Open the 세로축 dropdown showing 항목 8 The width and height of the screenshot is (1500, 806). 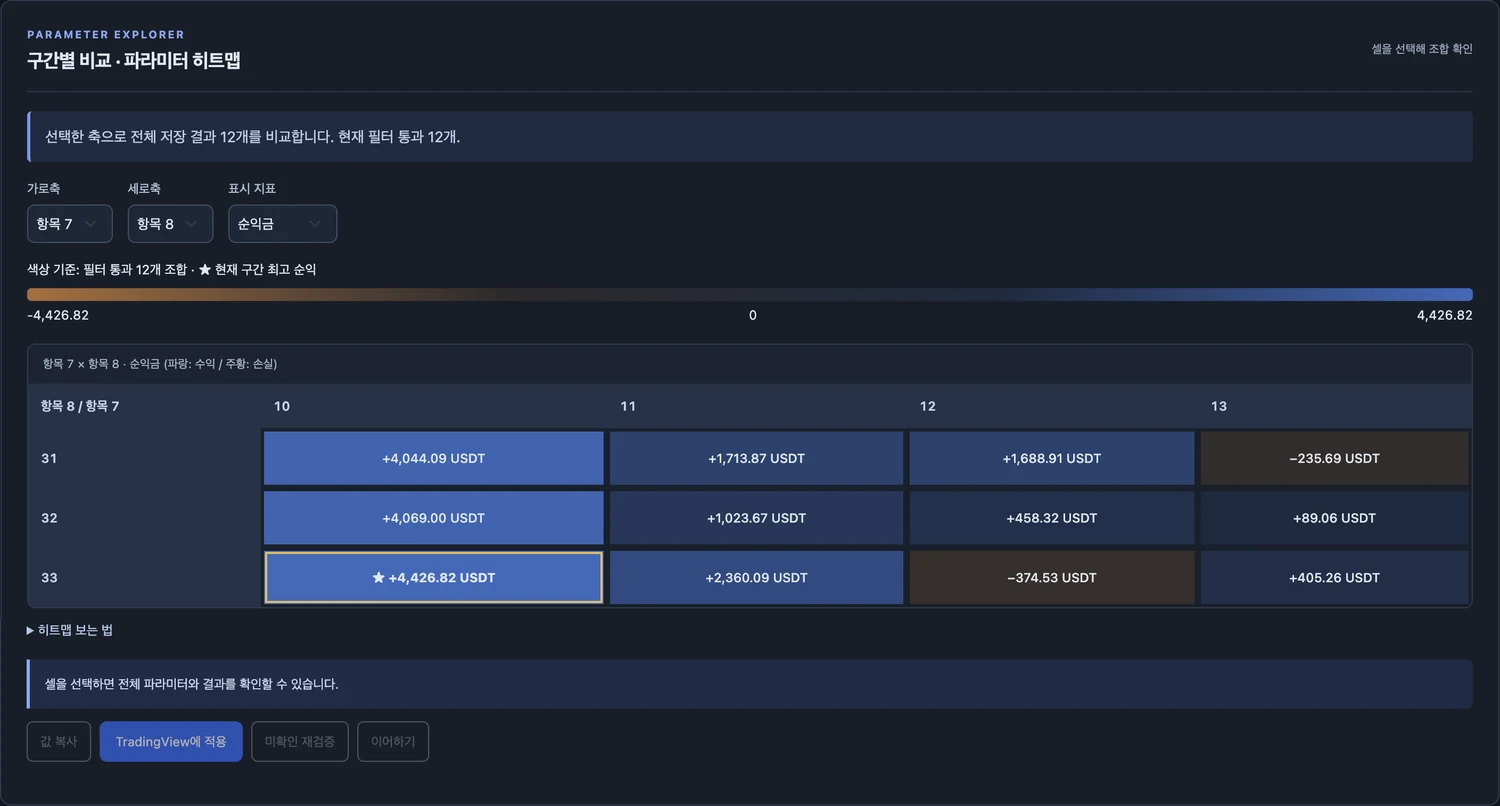tap(170, 224)
